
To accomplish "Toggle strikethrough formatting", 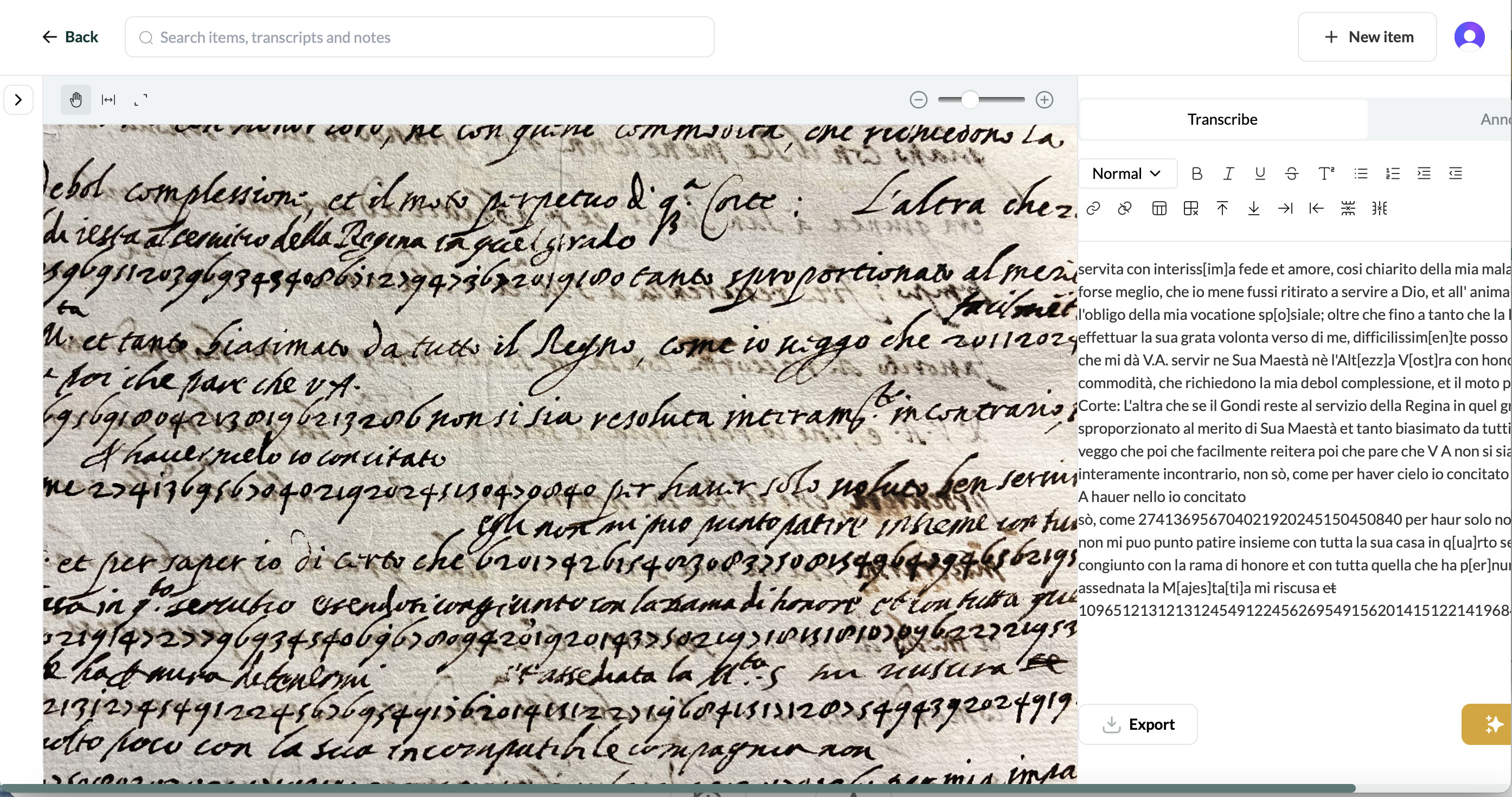I will [x=1291, y=173].
